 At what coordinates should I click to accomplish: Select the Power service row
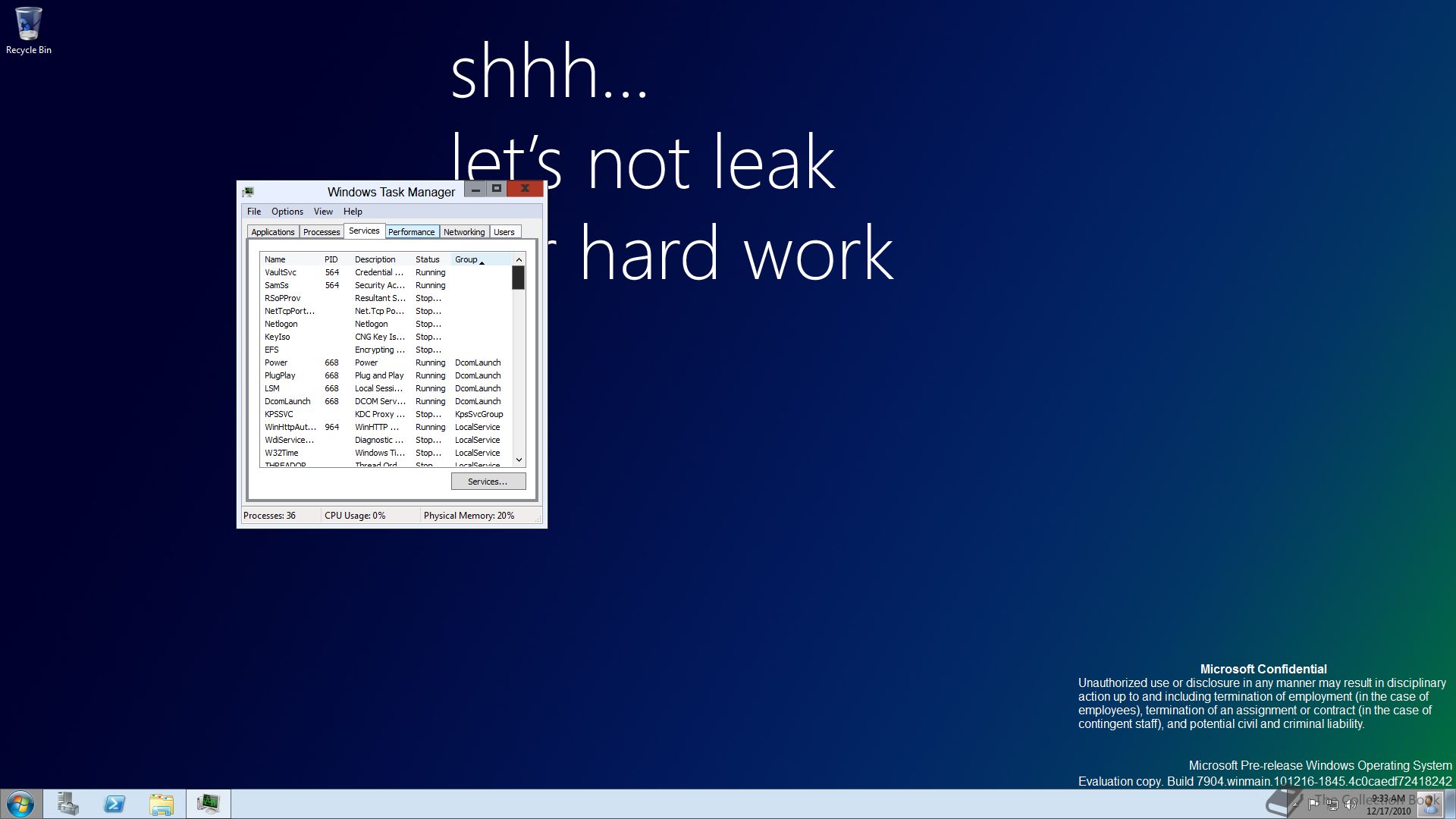[x=386, y=362]
